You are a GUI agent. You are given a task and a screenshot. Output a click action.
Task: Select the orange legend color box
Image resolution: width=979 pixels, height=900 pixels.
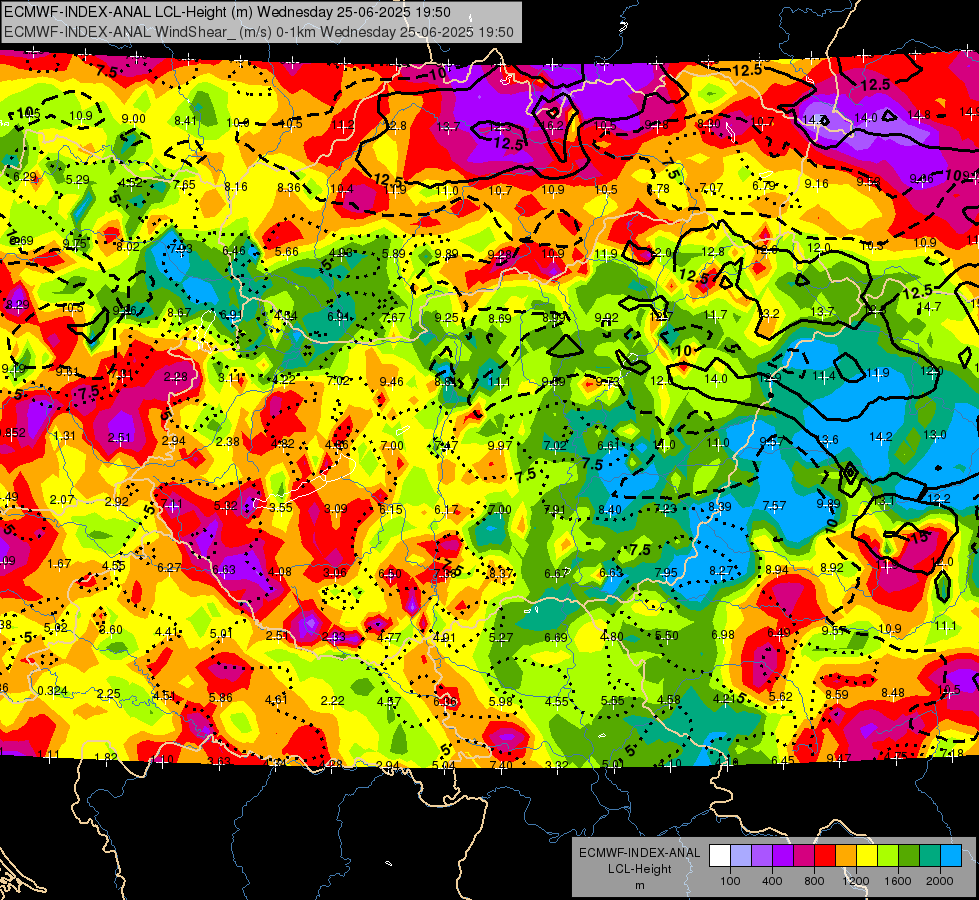pos(846,856)
